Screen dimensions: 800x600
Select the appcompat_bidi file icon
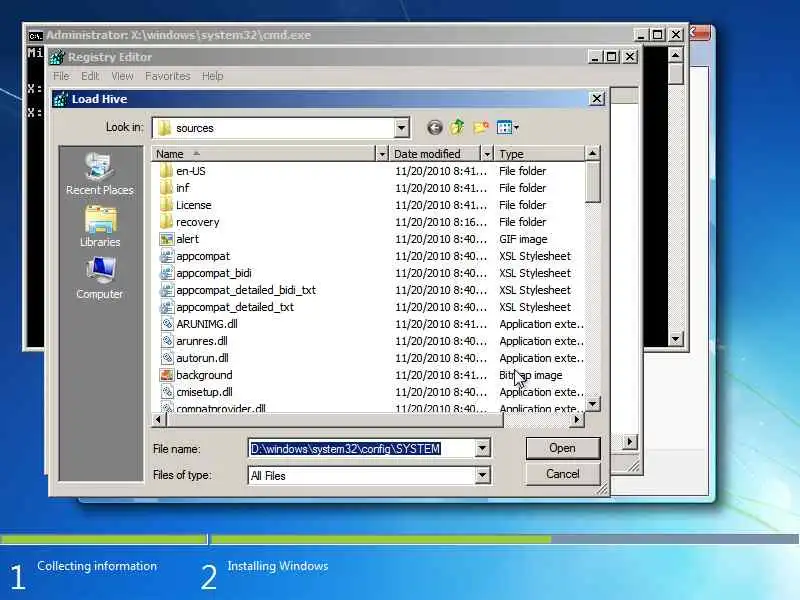(166, 273)
